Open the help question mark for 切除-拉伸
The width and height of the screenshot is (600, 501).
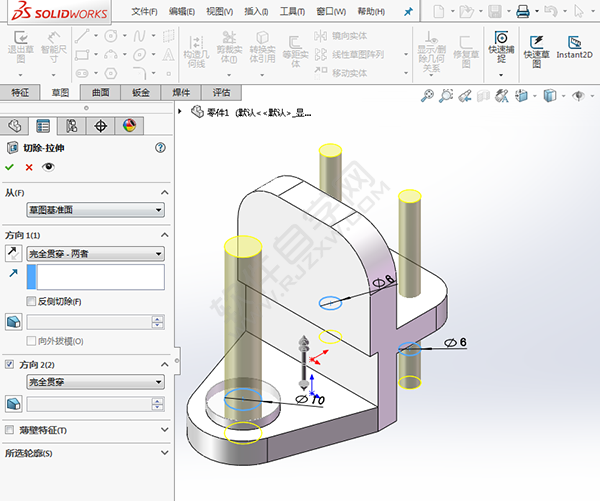pyautogui.click(x=160, y=148)
